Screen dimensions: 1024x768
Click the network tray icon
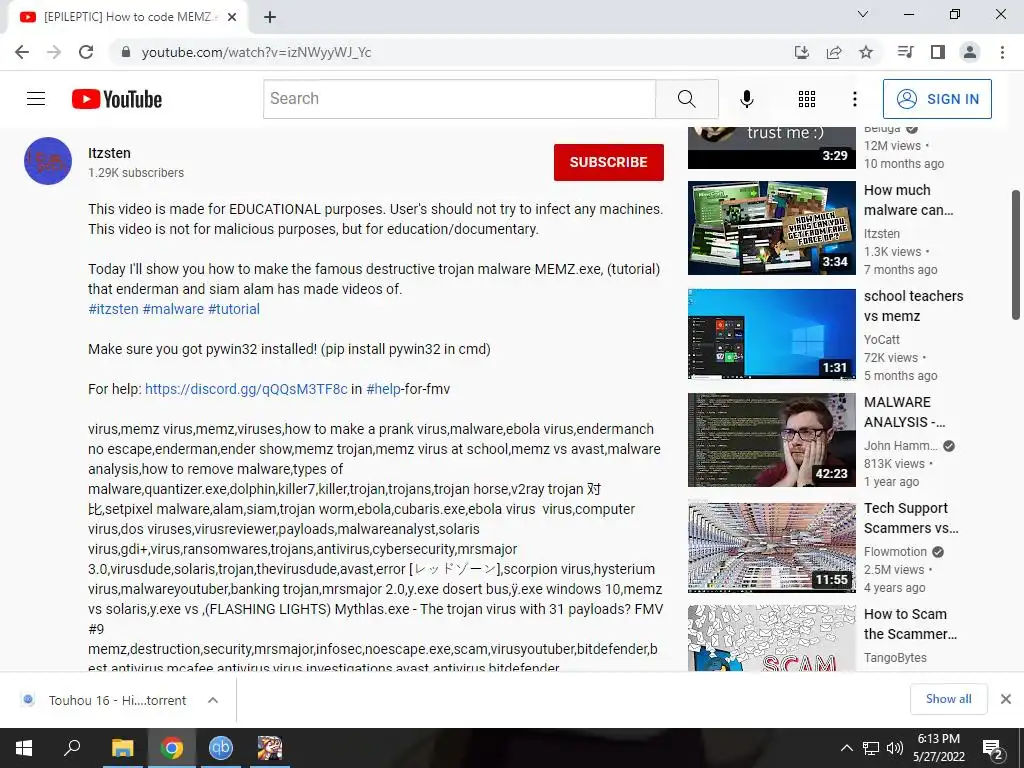coord(871,748)
